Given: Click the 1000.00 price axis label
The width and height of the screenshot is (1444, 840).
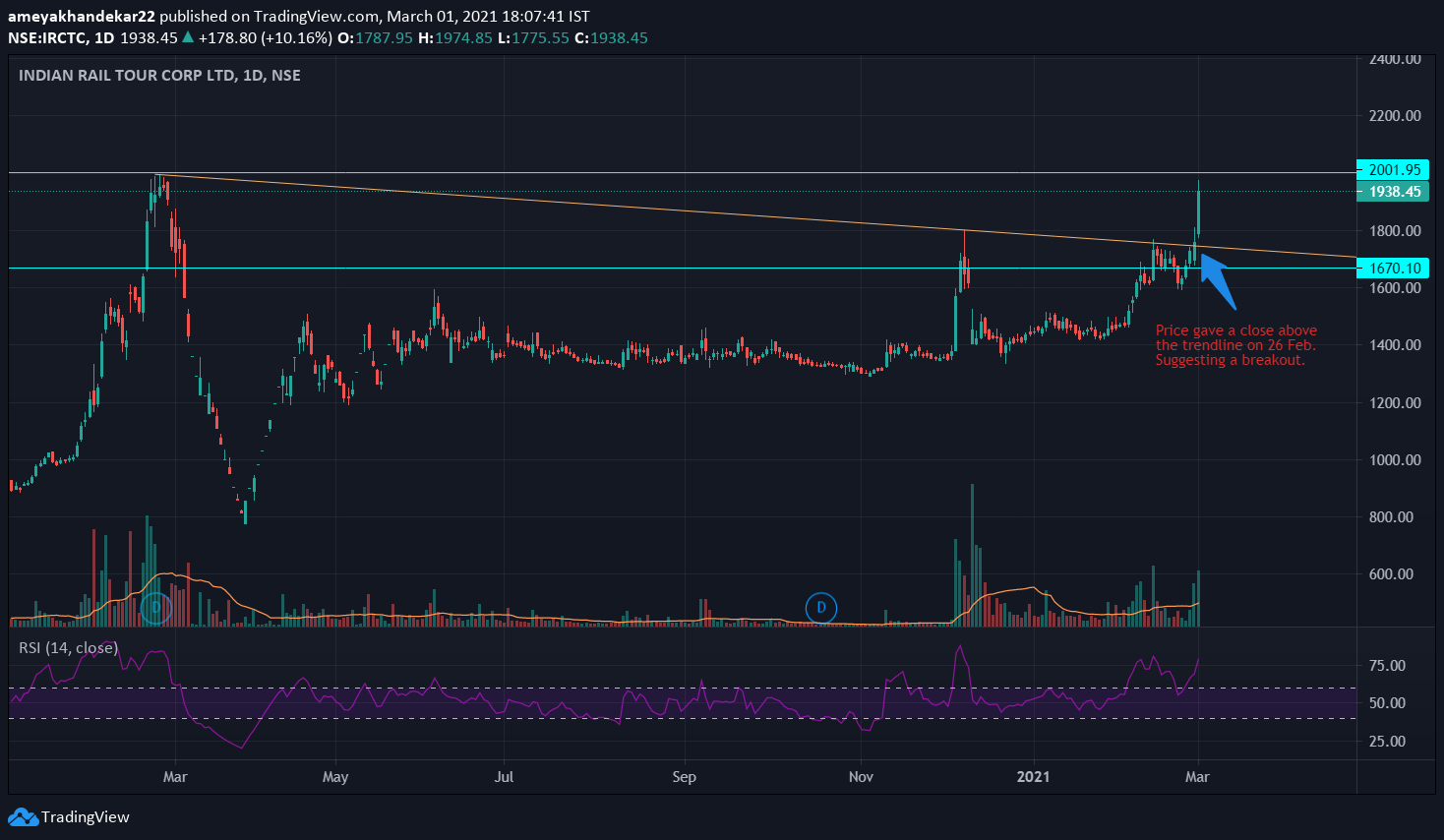Looking at the screenshot, I should [1395, 460].
